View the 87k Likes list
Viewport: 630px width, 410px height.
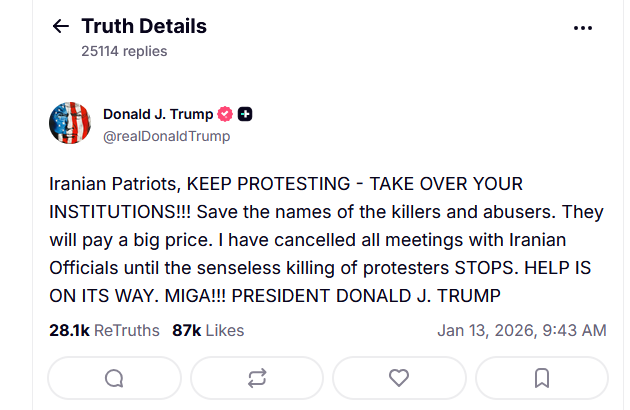208,330
